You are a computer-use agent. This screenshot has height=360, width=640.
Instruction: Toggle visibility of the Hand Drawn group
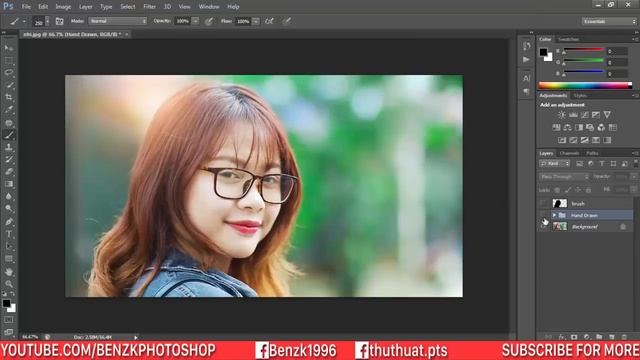543,215
